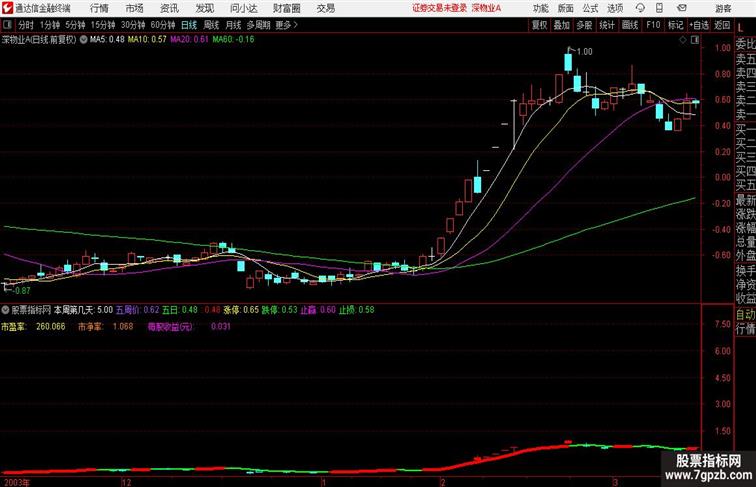Click the -0.87 low price marker
Viewport: 756px width, 487px height.
pos(22,291)
